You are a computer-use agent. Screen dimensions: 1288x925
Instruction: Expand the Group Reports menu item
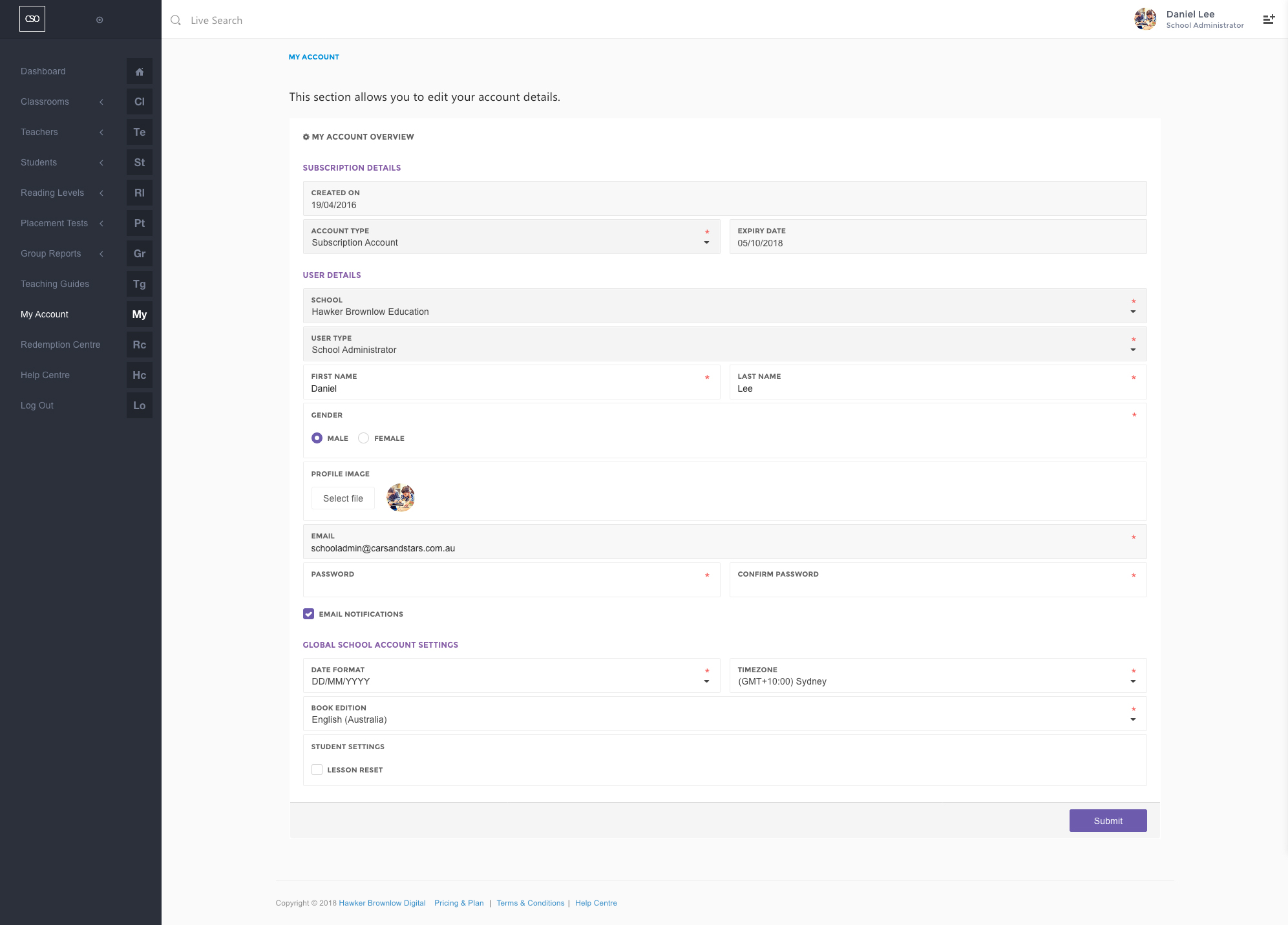pyautogui.click(x=51, y=254)
